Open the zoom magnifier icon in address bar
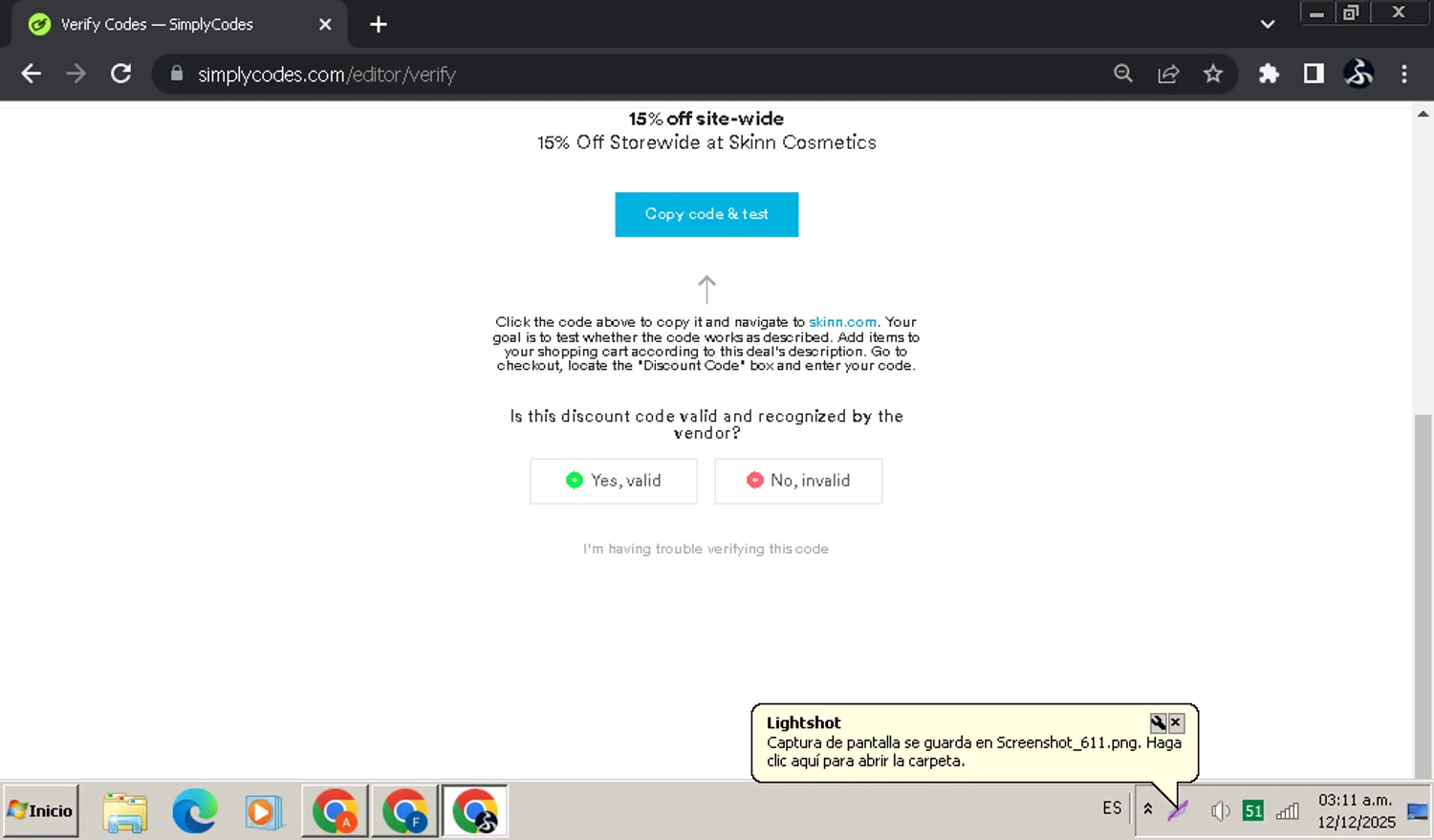The height and width of the screenshot is (840, 1434). (1123, 74)
